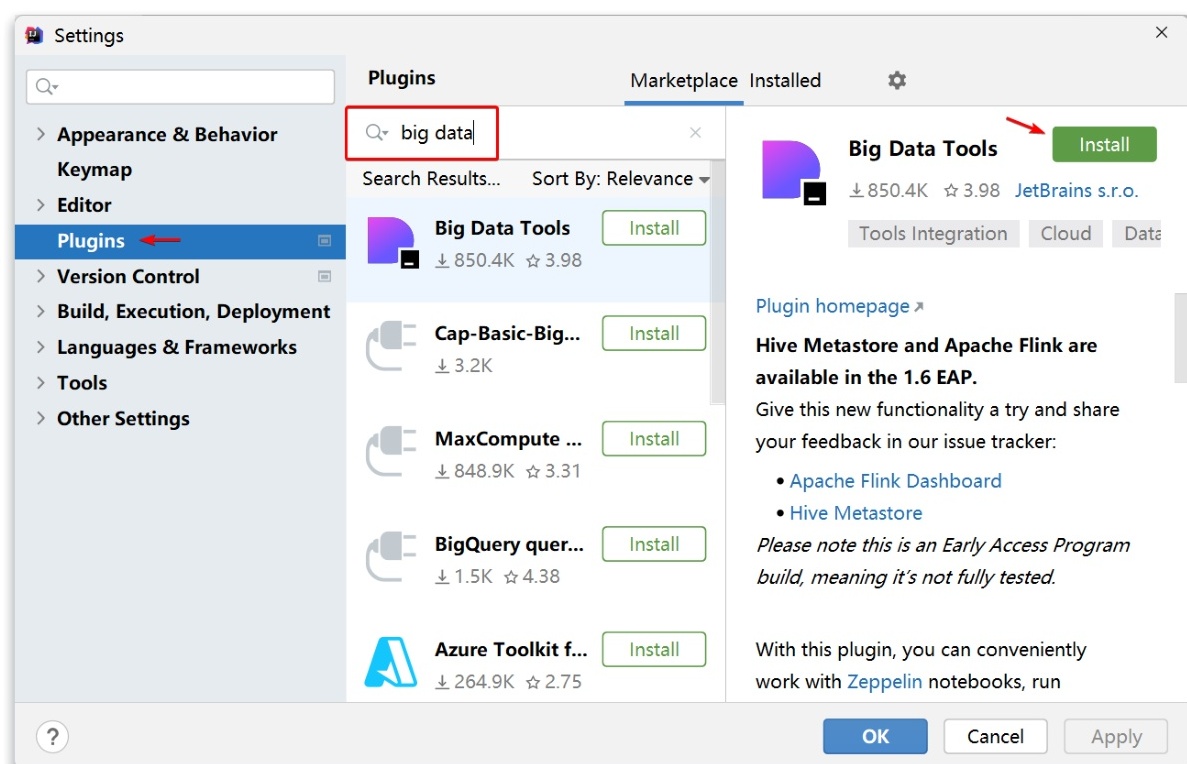Expand the Editor settings node
The height and width of the screenshot is (764, 1187).
tap(41, 205)
